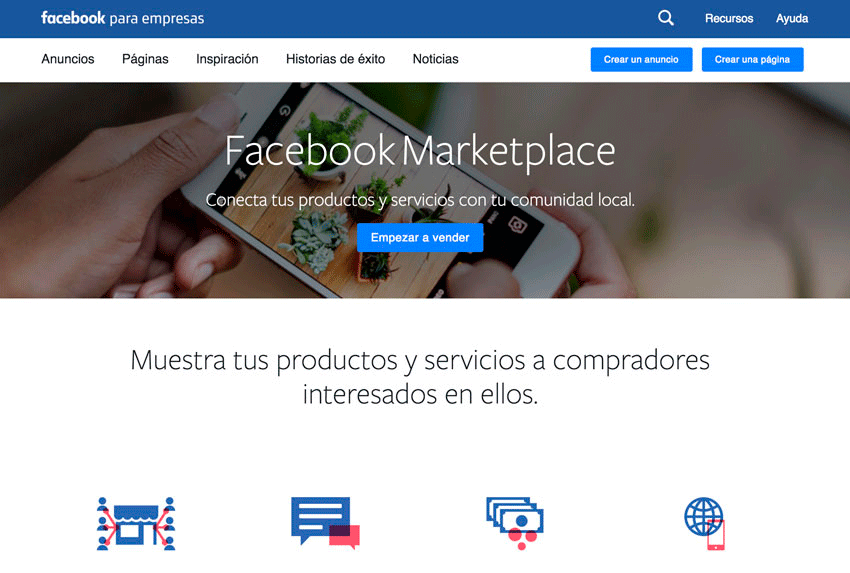Go to the Anuncios section
This screenshot has height=573, width=850.
pyautogui.click(x=68, y=59)
